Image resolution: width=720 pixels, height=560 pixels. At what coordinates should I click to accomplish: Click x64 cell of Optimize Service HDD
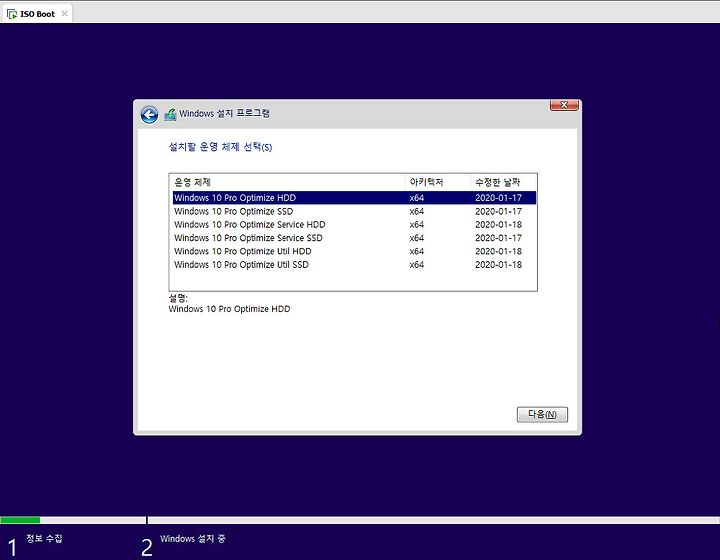click(x=416, y=224)
